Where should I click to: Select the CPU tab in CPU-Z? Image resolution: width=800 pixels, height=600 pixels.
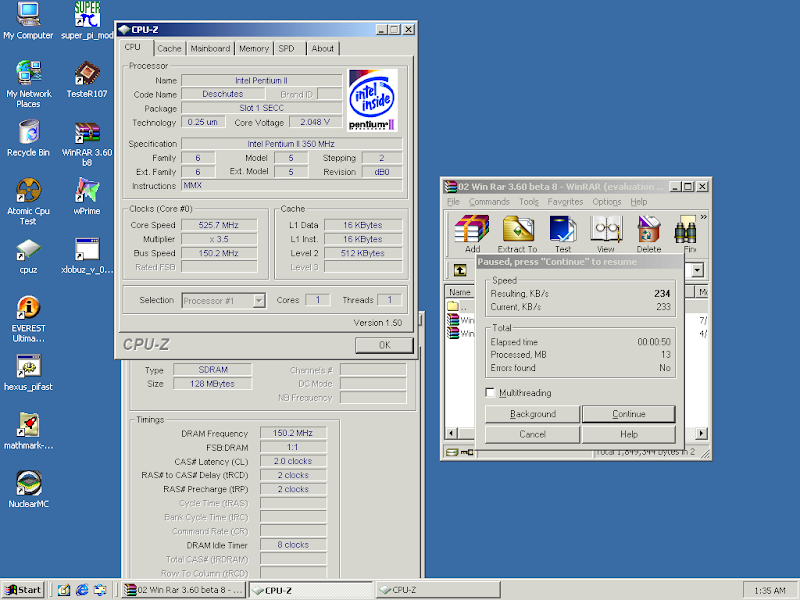point(133,47)
